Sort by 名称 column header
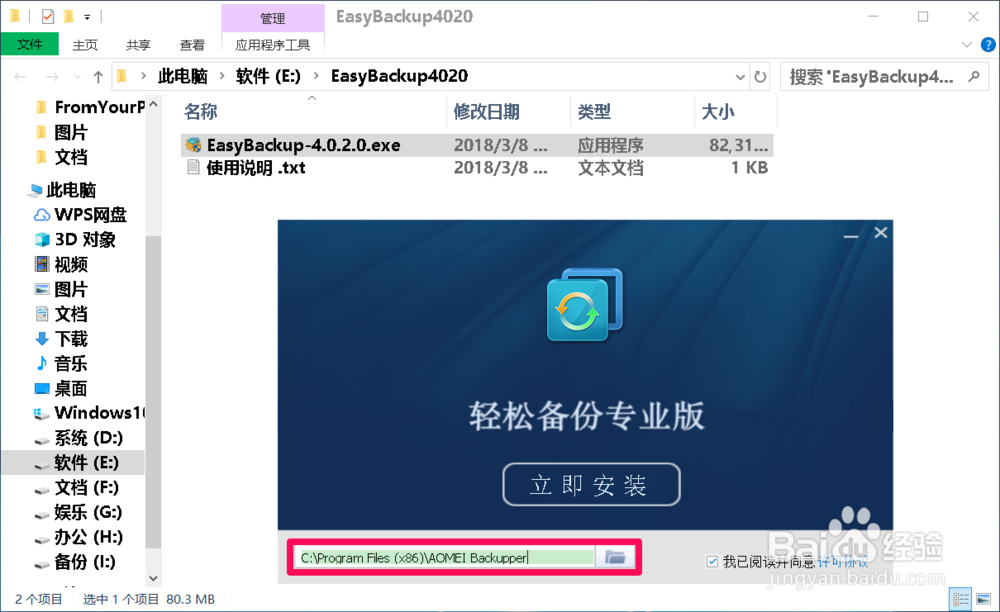 coord(201,112)
